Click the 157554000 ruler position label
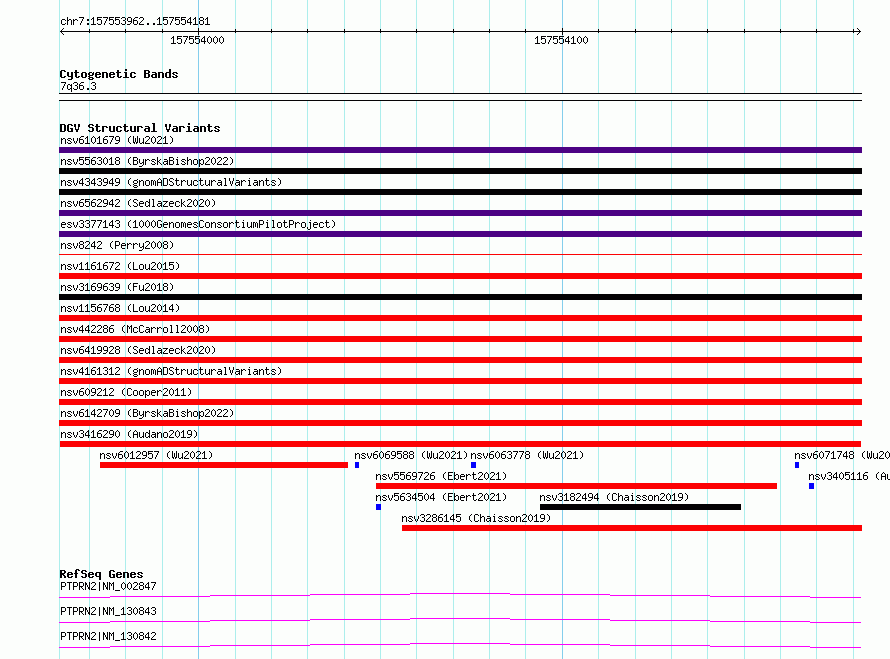This screenshot has width=890, height=659. (x=197, y=40)
